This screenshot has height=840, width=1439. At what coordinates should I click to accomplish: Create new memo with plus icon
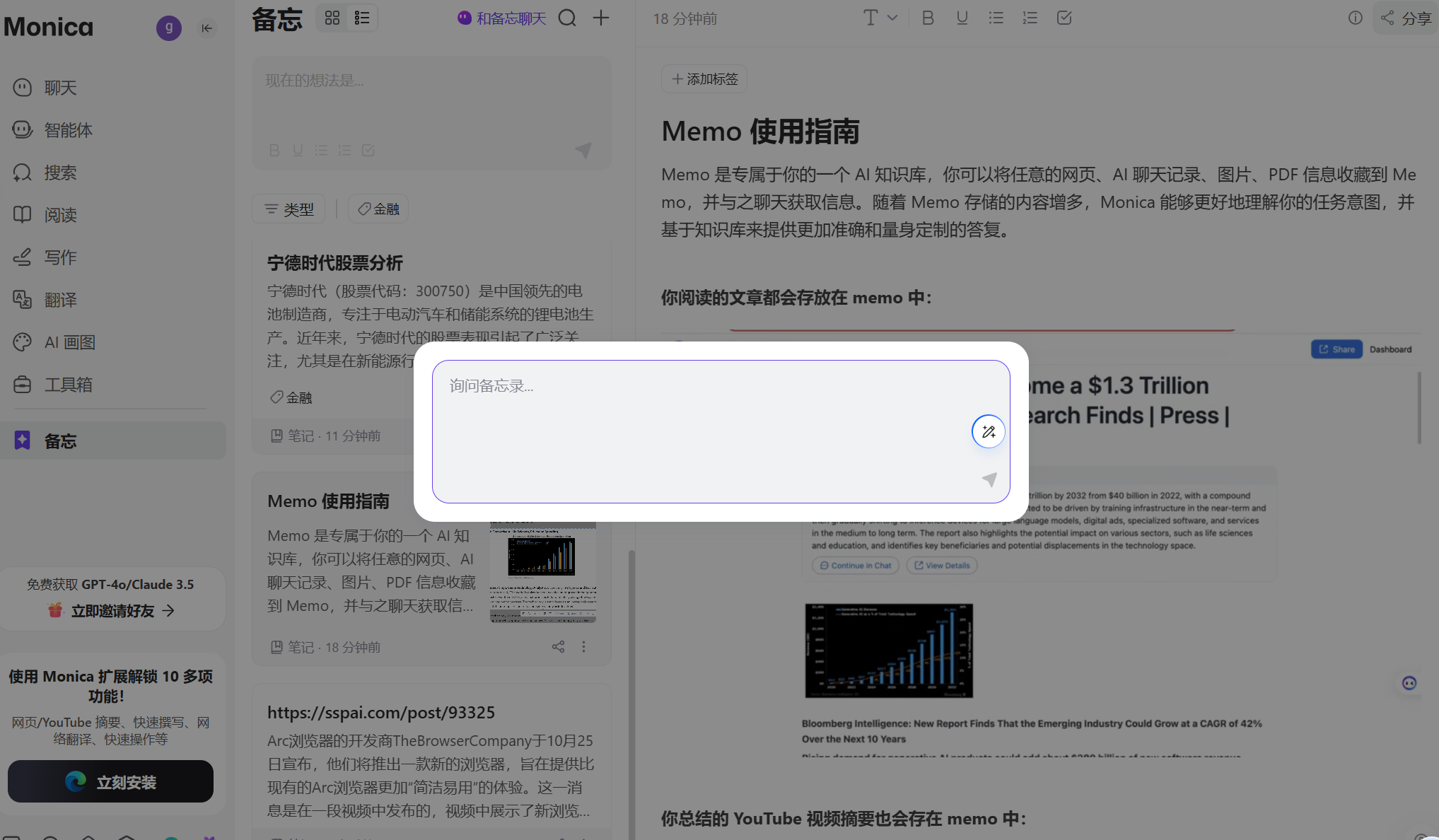(601, 18)
